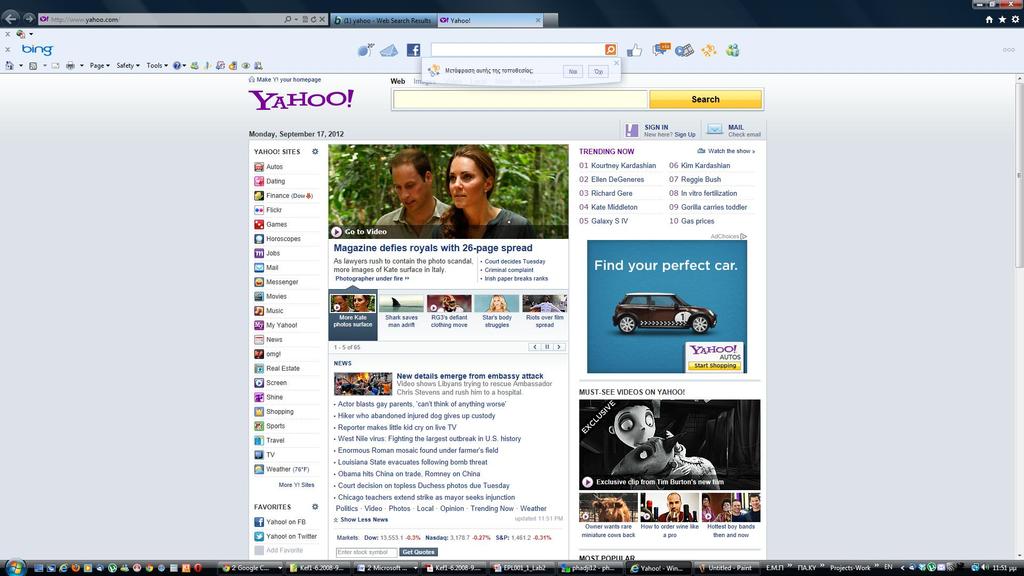
Task: Click the Windows Start orb
Action: point(14,567)
